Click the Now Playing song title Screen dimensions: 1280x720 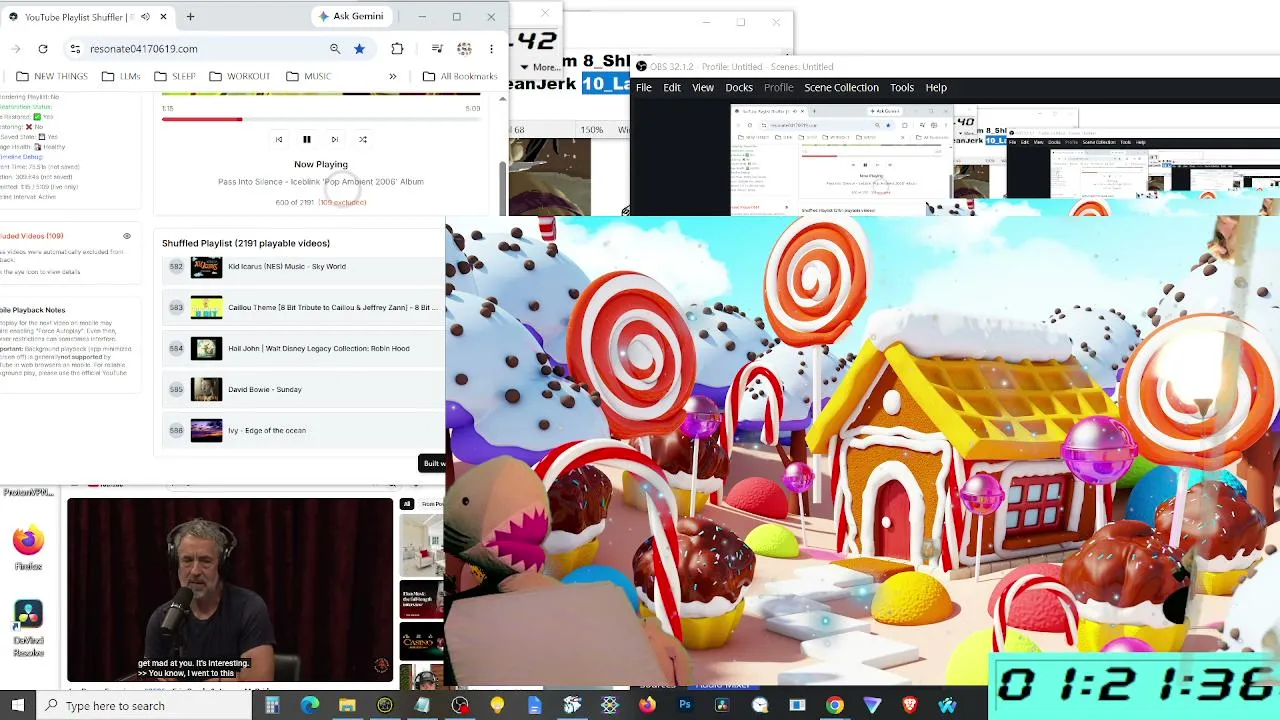[321, 182]
